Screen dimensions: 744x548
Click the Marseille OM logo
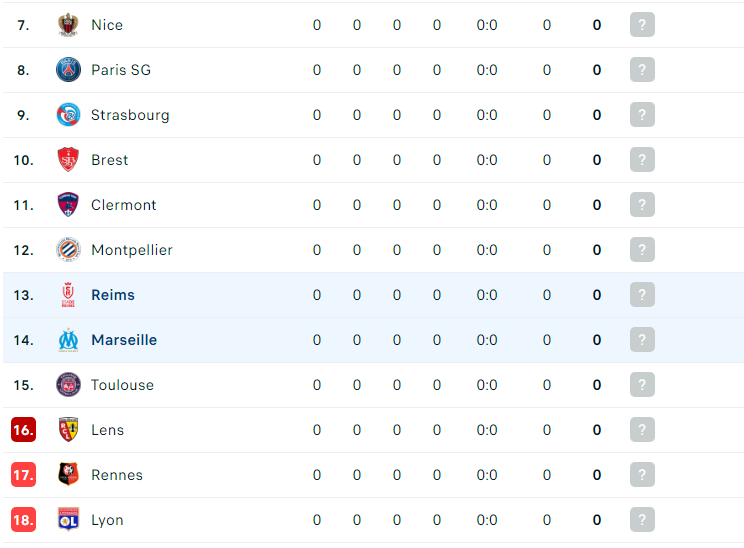[68, 340]
